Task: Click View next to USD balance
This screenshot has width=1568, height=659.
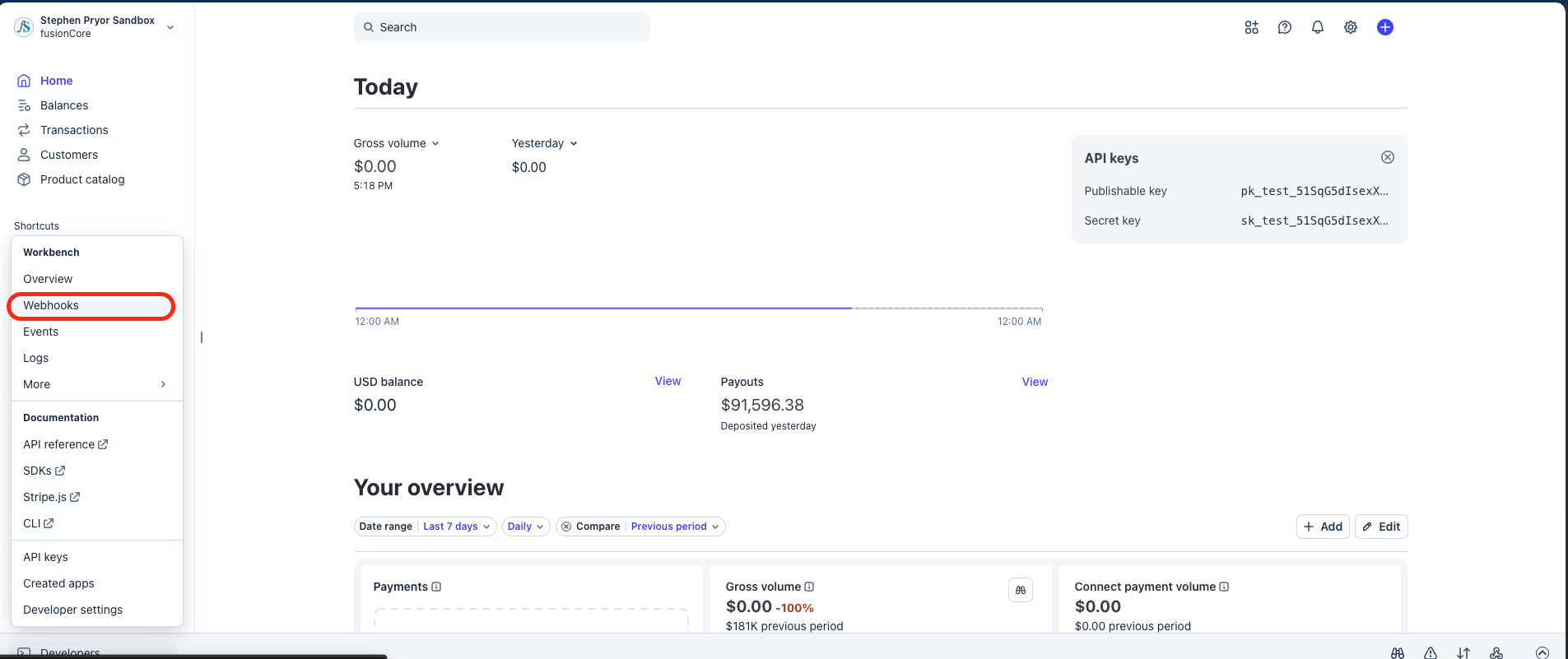Action: [668, 381]
